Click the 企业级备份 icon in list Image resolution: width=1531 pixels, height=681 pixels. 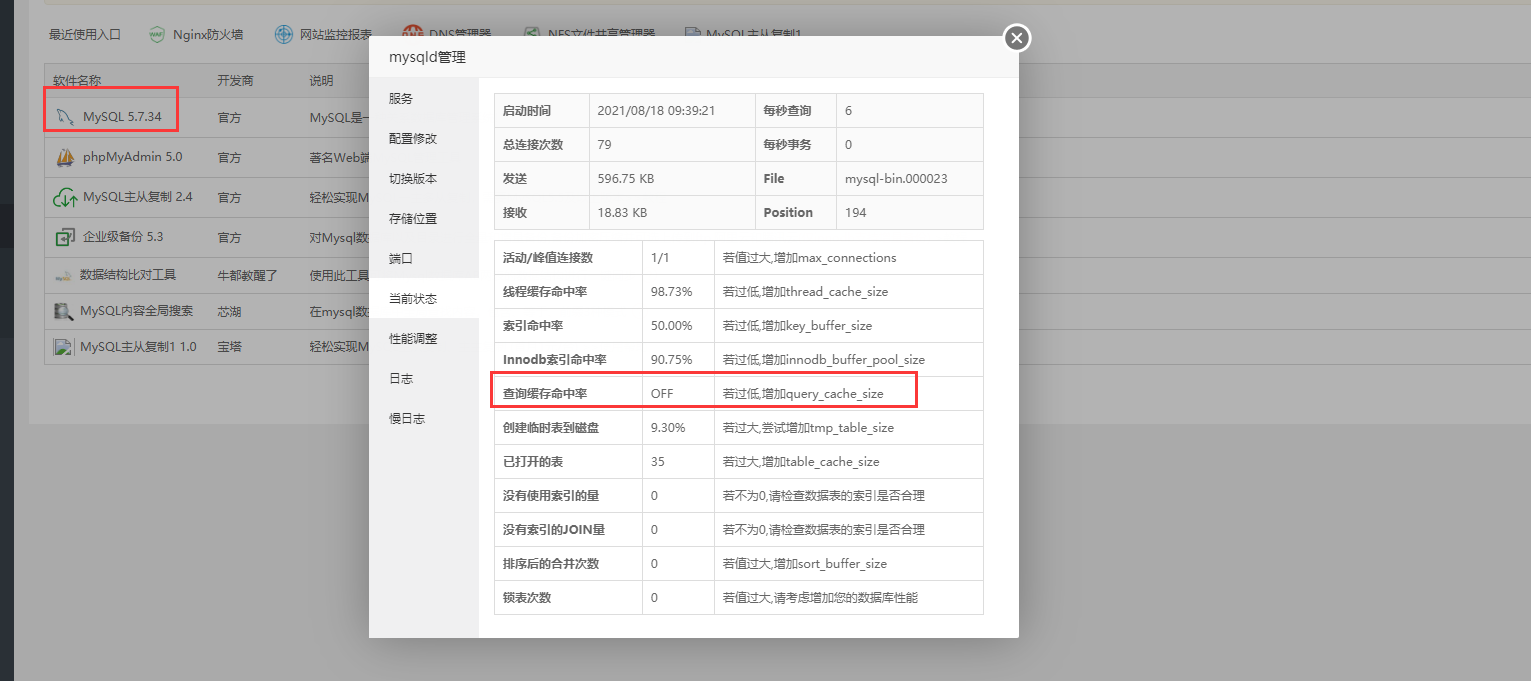[x=65, y=237]
